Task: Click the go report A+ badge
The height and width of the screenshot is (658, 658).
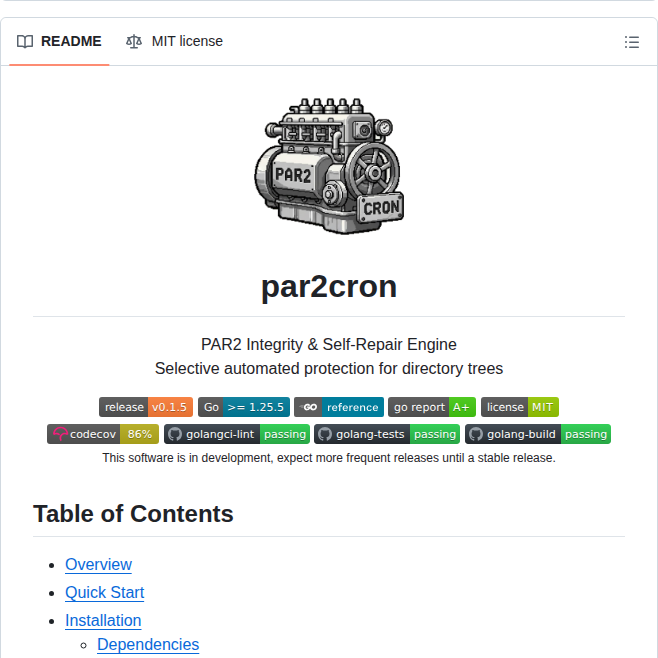Action: click(x=431, y=407)
